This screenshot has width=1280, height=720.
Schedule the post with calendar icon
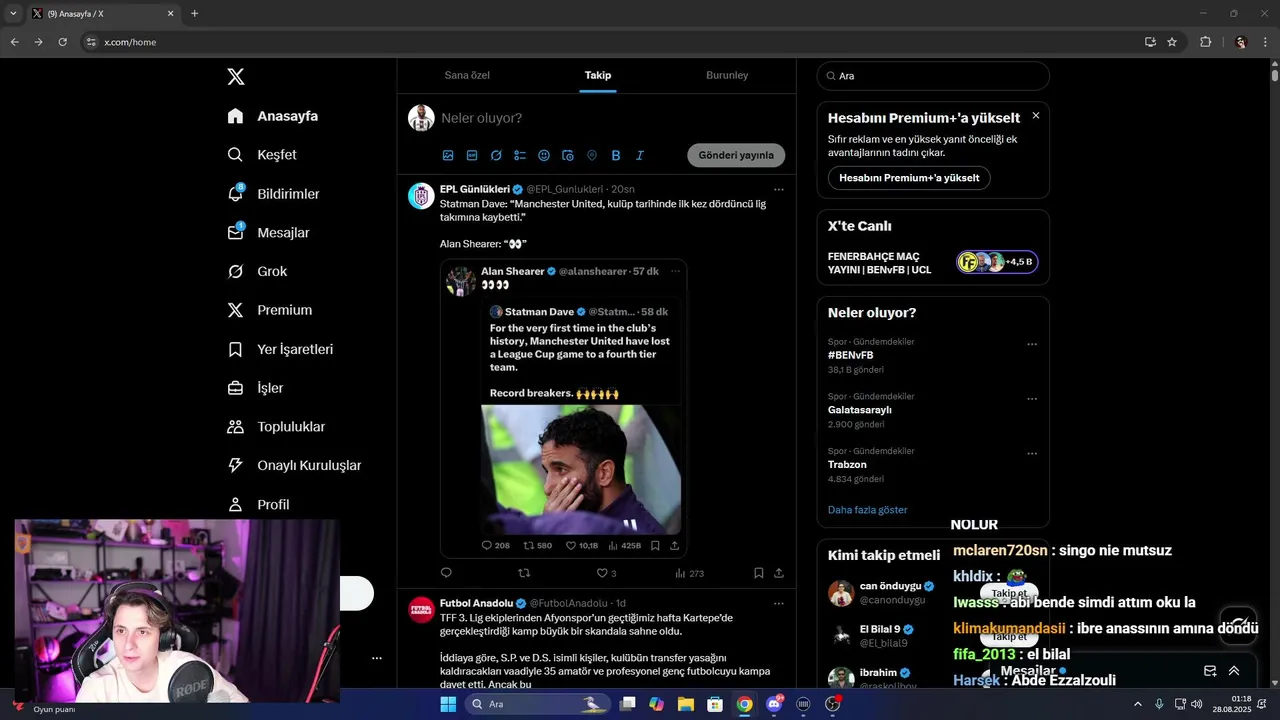tap(568, 156)
